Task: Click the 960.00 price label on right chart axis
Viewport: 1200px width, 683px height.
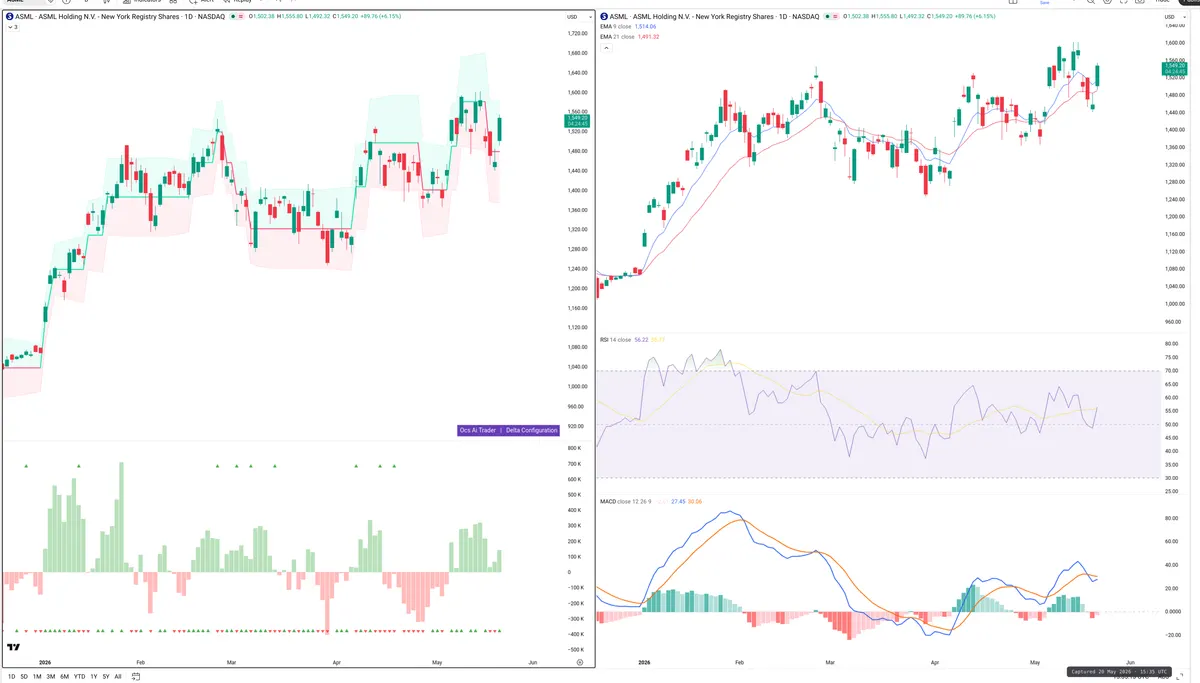Action: pyautogui.click(x=1174, y=322)
